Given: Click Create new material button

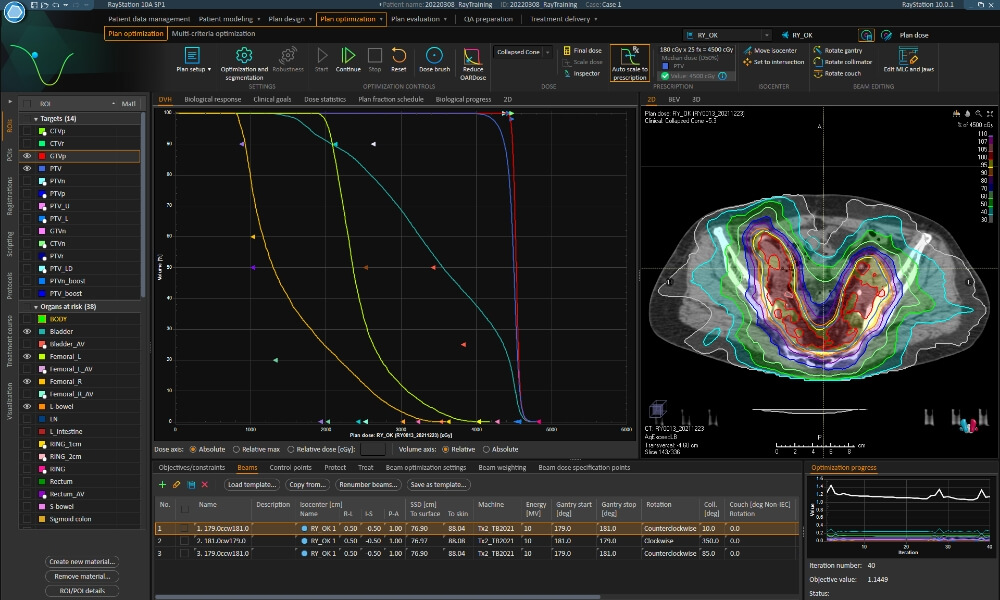Looking at the screenshot, I should tap(82, 562).
